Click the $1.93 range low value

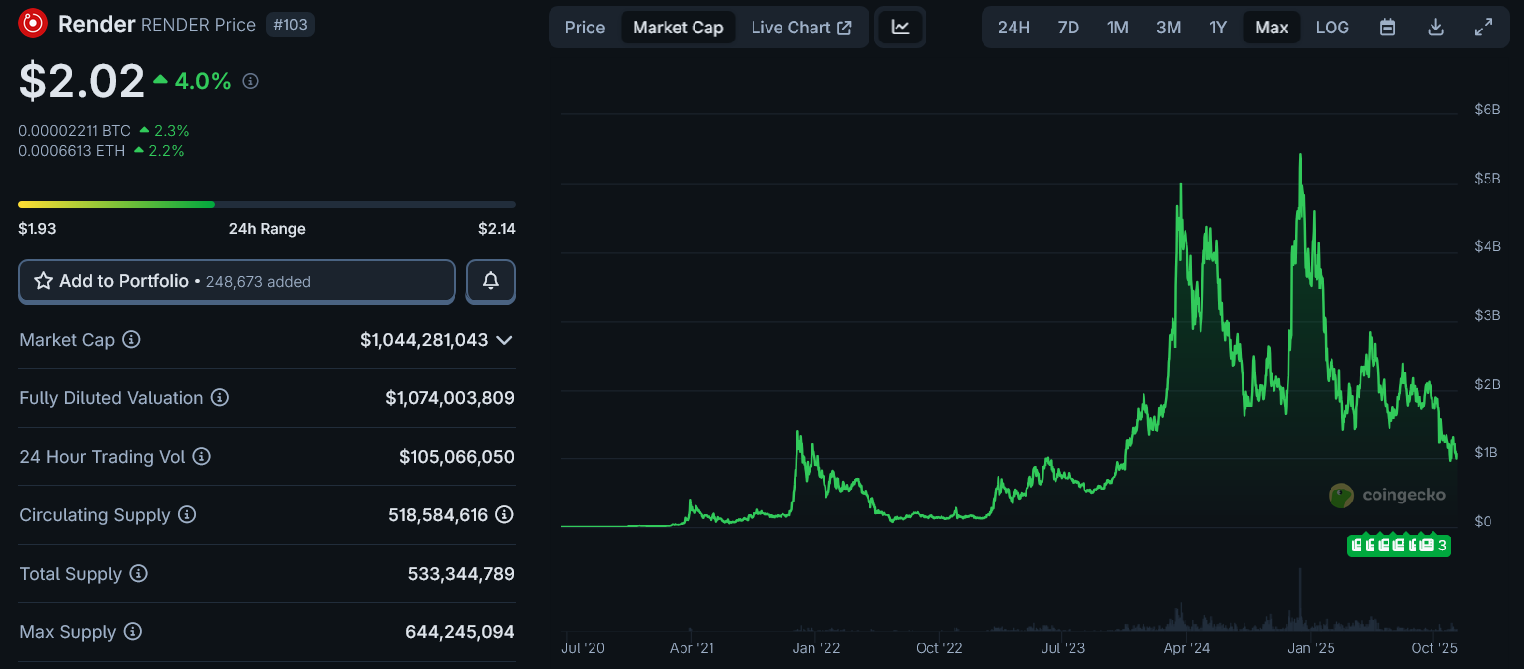click(x=37, y=229)
